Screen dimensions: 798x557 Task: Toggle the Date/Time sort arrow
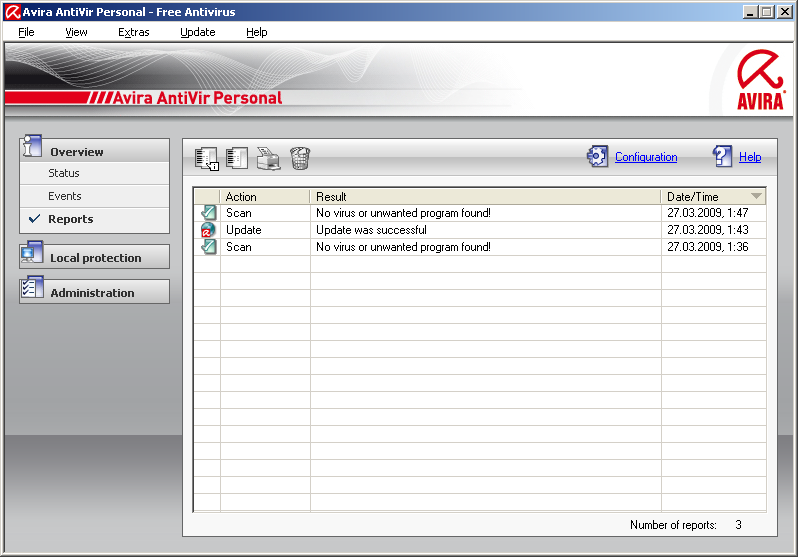pos(756,196)
